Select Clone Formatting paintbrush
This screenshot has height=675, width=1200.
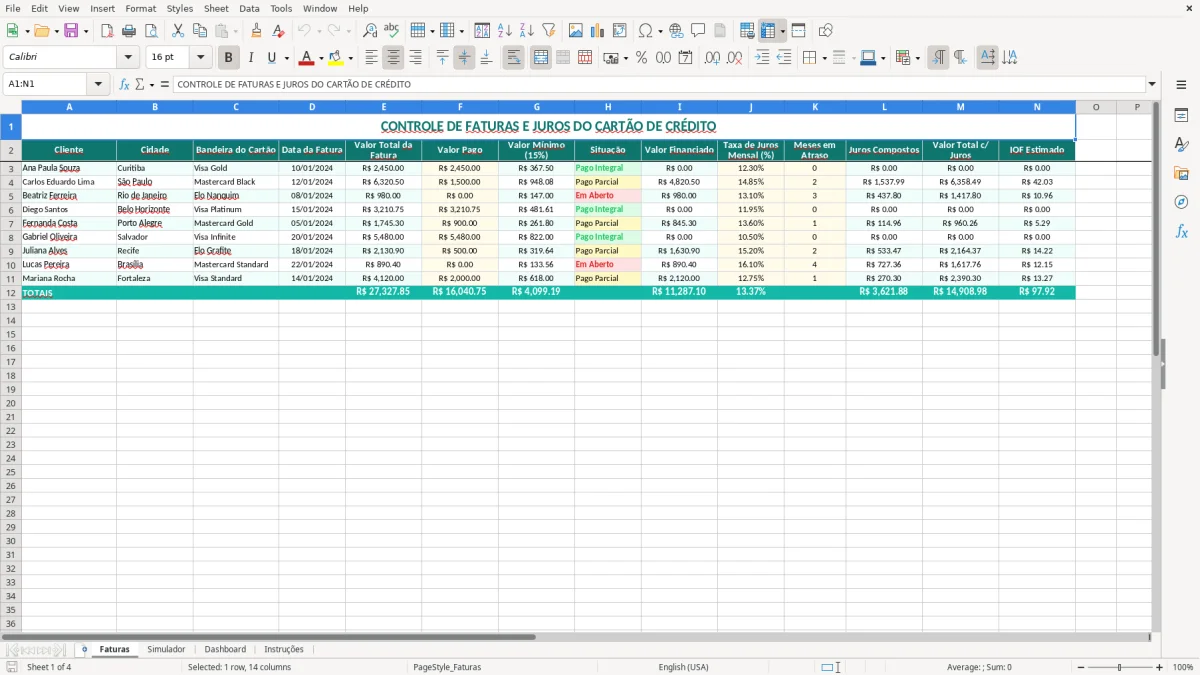tap(256, 31)
